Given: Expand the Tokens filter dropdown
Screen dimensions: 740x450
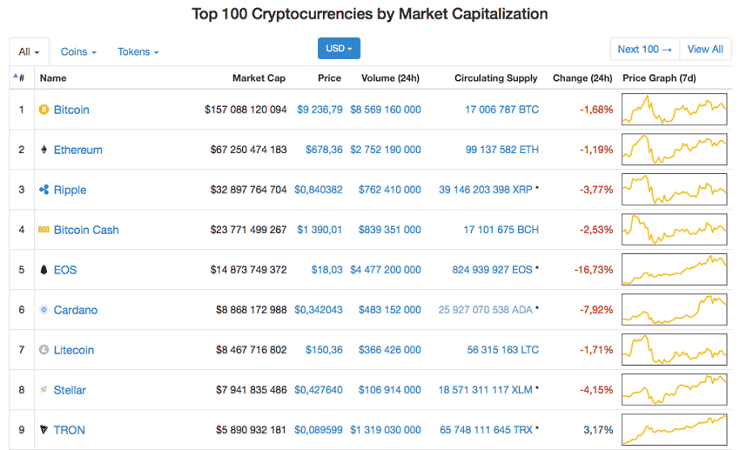Looking at the screenshot, I should (x=138, y=51).
